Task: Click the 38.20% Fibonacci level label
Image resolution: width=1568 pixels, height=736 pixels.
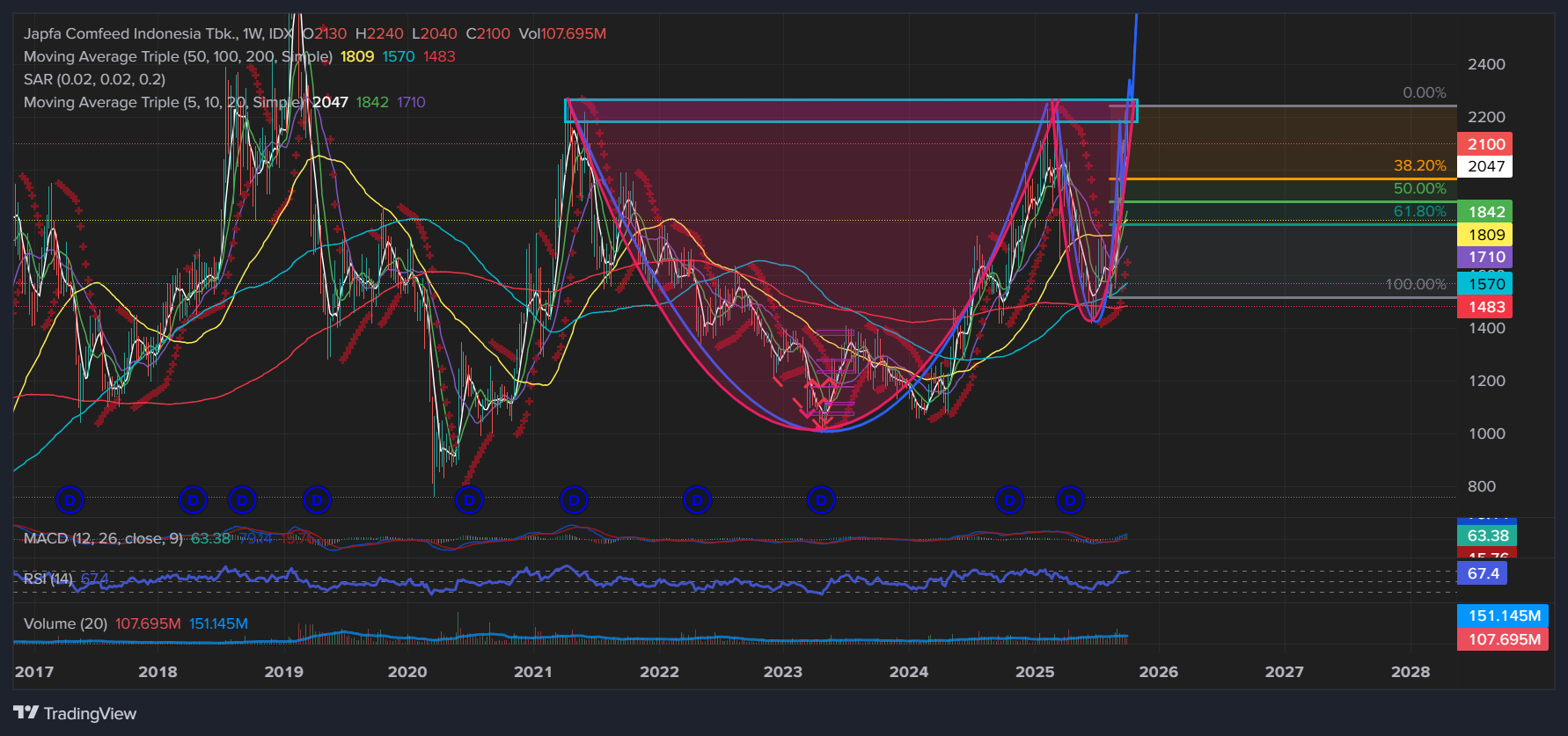Action: [1419, 165]
